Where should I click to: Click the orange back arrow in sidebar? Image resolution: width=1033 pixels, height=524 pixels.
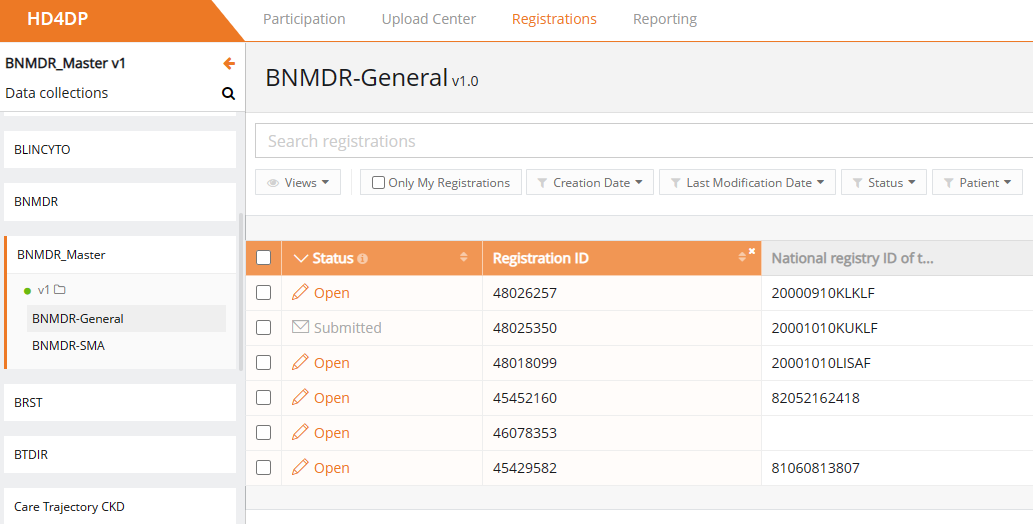tap(229, 64)
